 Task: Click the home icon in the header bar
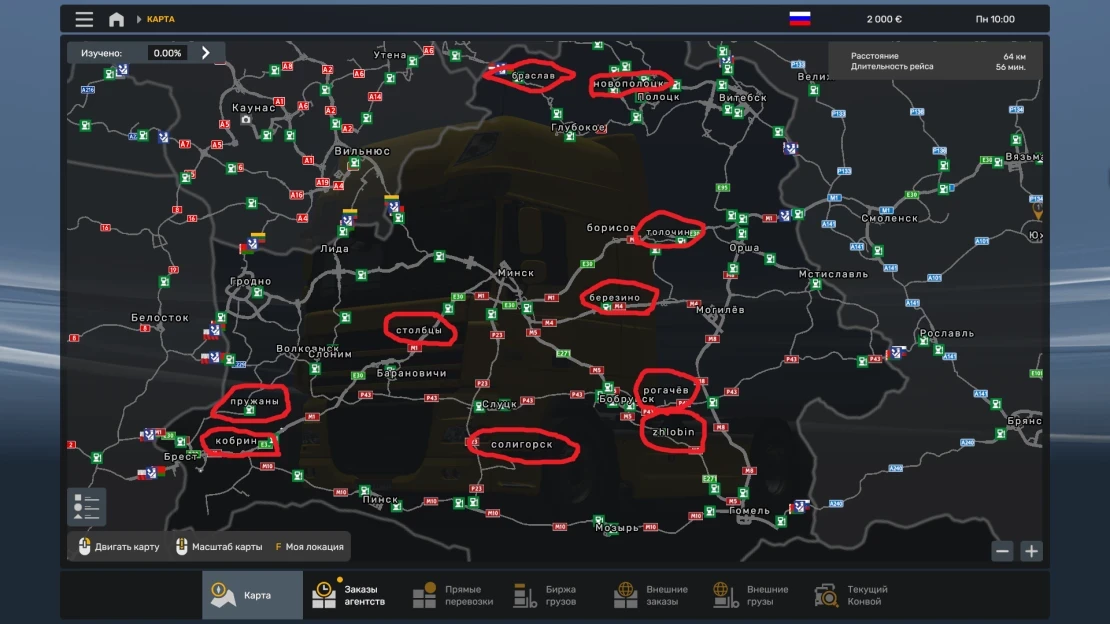(x=117, y=17)
